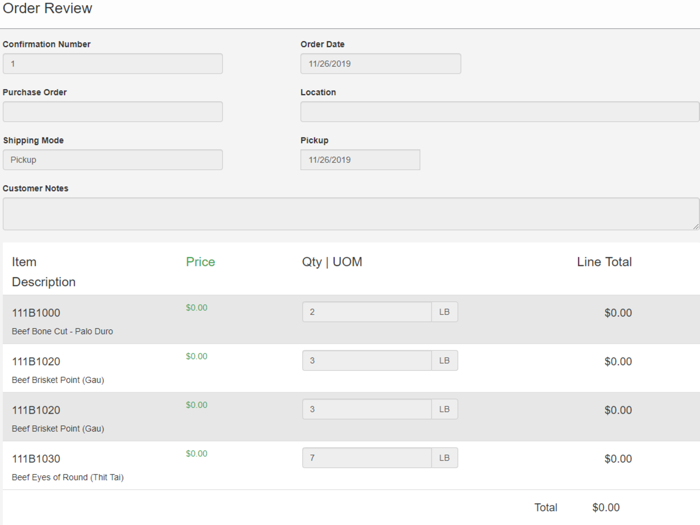Click LB unit in the 111B1030 row
This screenshot has height=525, width=700.
pyautogui.click(x=445, y=458)
